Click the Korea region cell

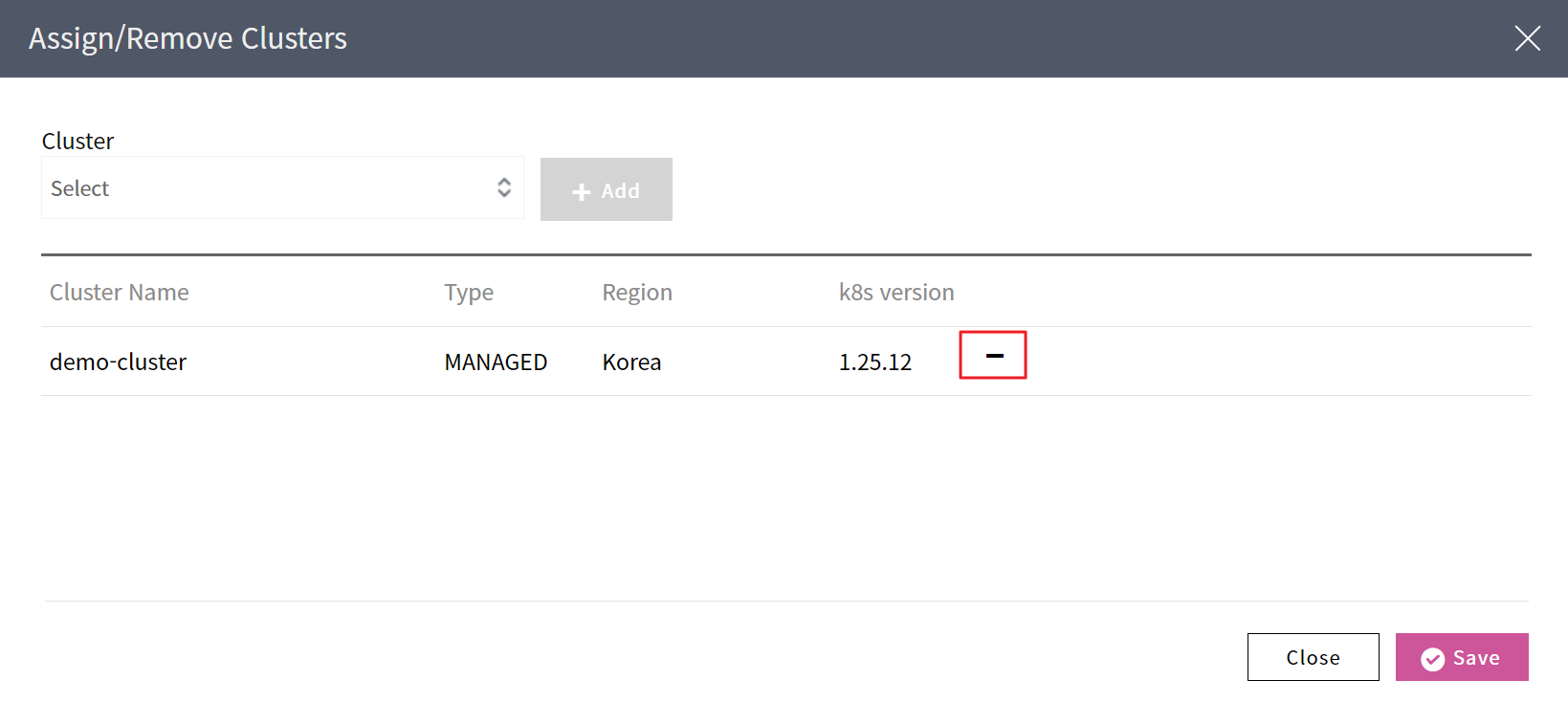631,362
